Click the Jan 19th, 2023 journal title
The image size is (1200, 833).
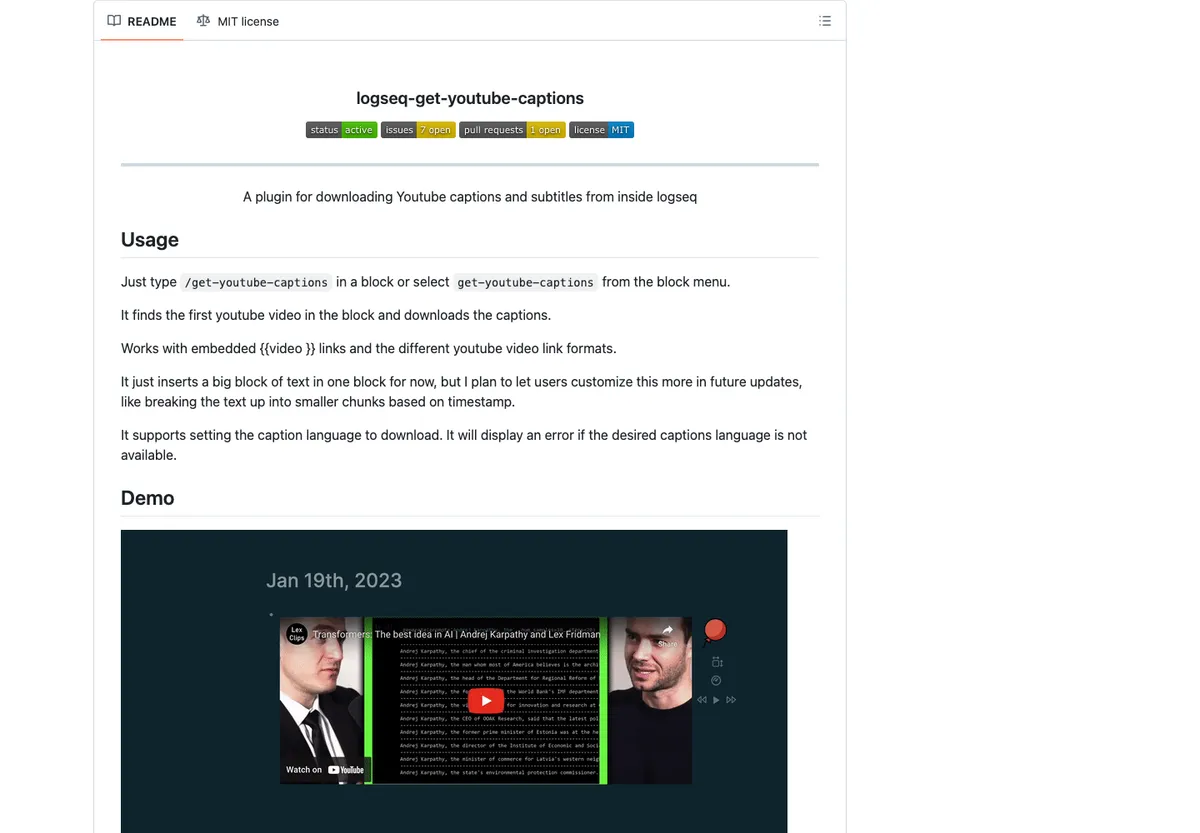pyautogui.click(x=334, y=580)
